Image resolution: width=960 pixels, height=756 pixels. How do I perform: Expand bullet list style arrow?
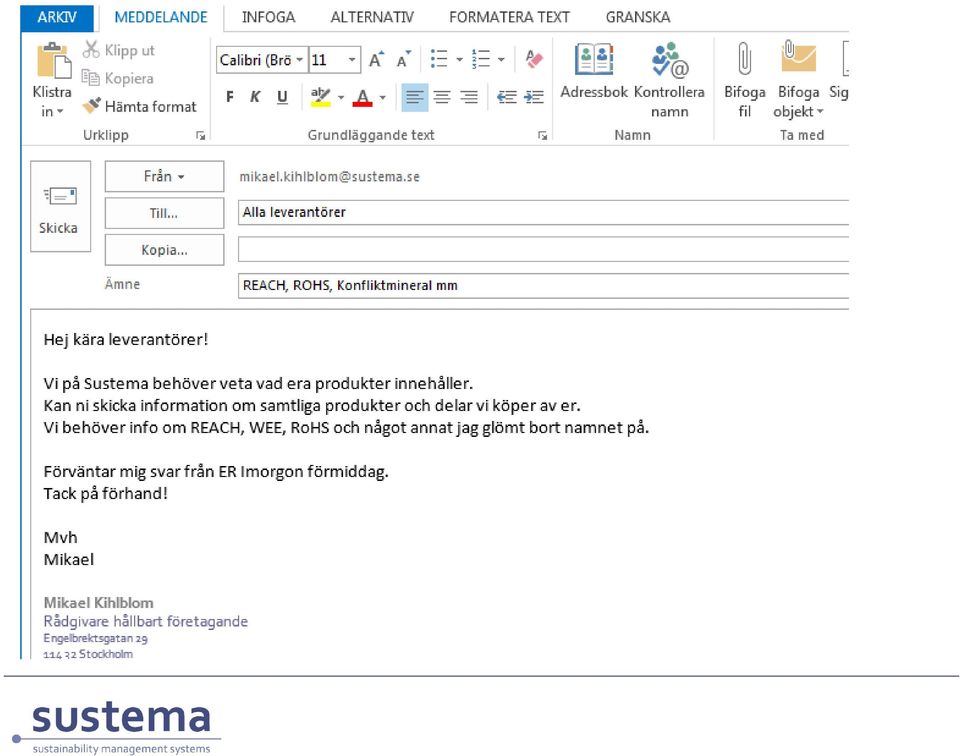459,59
